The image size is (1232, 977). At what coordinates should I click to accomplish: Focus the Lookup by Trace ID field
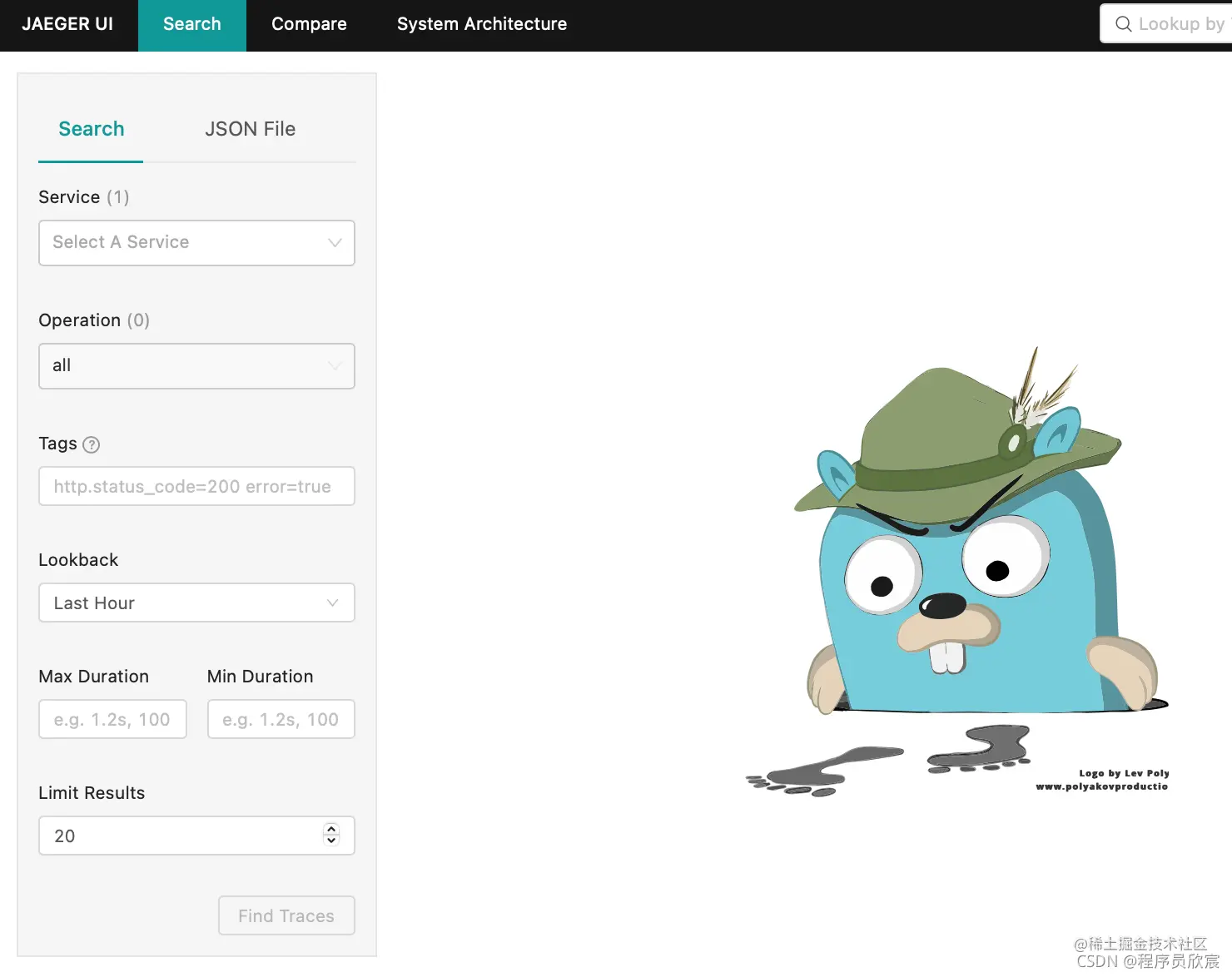click(1167, 24)
